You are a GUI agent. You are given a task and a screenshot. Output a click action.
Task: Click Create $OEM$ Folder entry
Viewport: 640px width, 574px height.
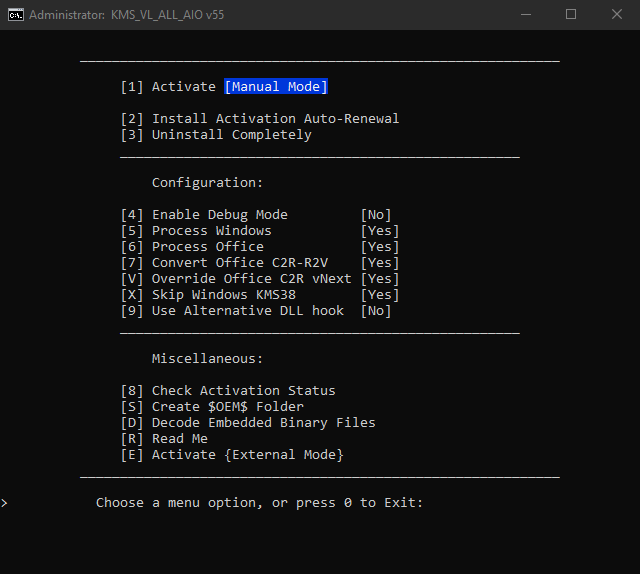212,407
